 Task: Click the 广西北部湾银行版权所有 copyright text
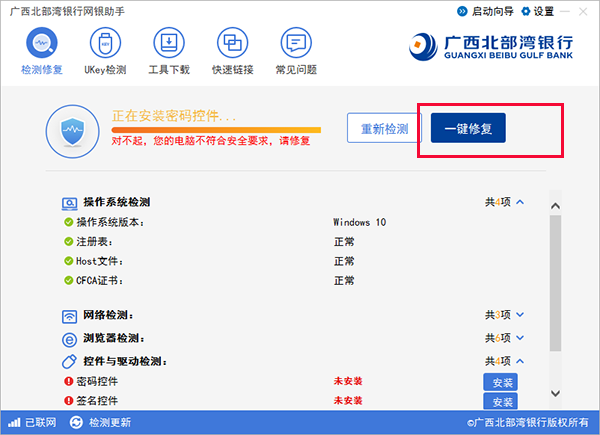[528, 422]
